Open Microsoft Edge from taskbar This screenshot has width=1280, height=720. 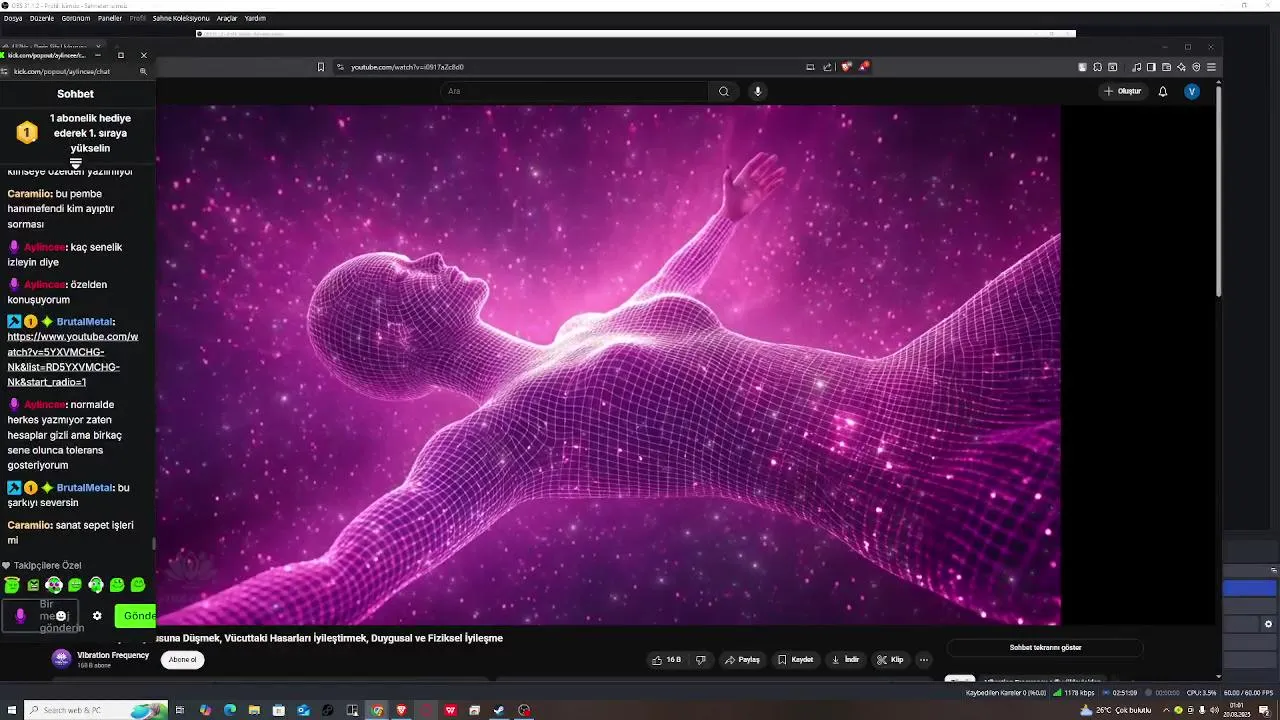click(230, 710)
